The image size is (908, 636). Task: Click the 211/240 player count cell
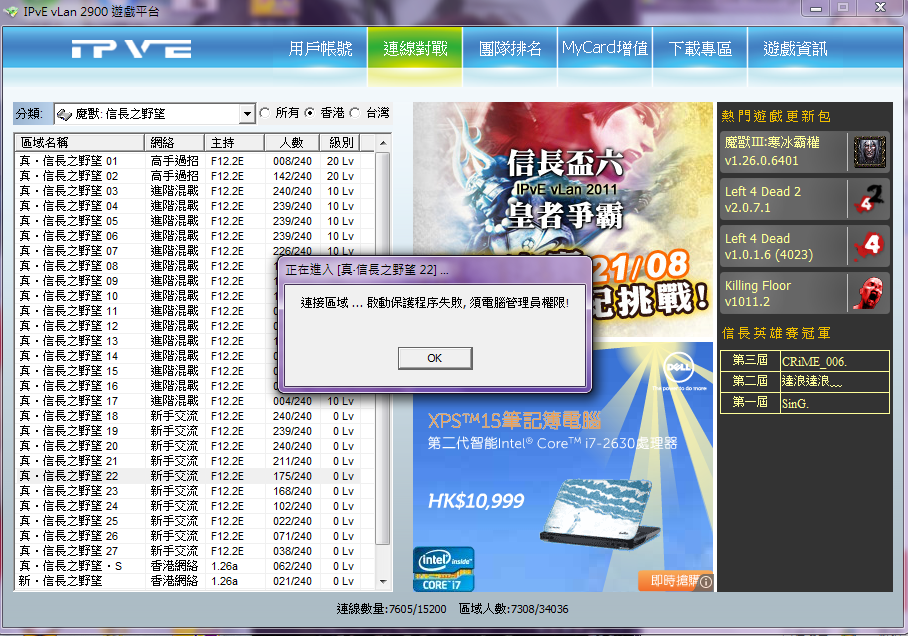292,462
